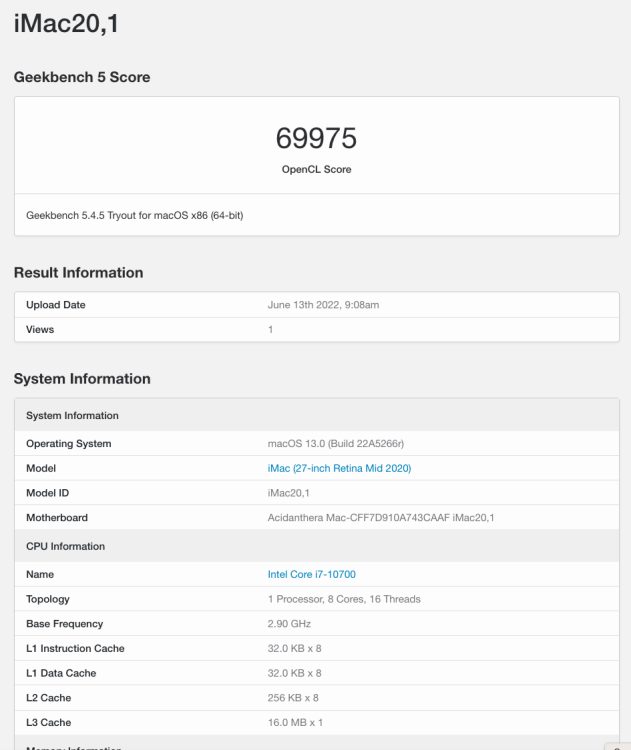Select the Model ID value iMac20,1
Image resolution: width=631 pixels, height=750 pixels.
pyautogui.click(x=288, y=493)
